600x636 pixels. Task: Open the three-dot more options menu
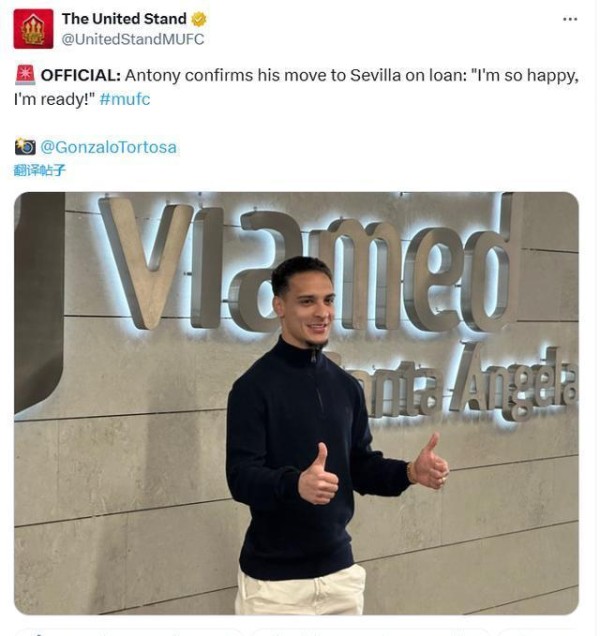coord(570,19)
